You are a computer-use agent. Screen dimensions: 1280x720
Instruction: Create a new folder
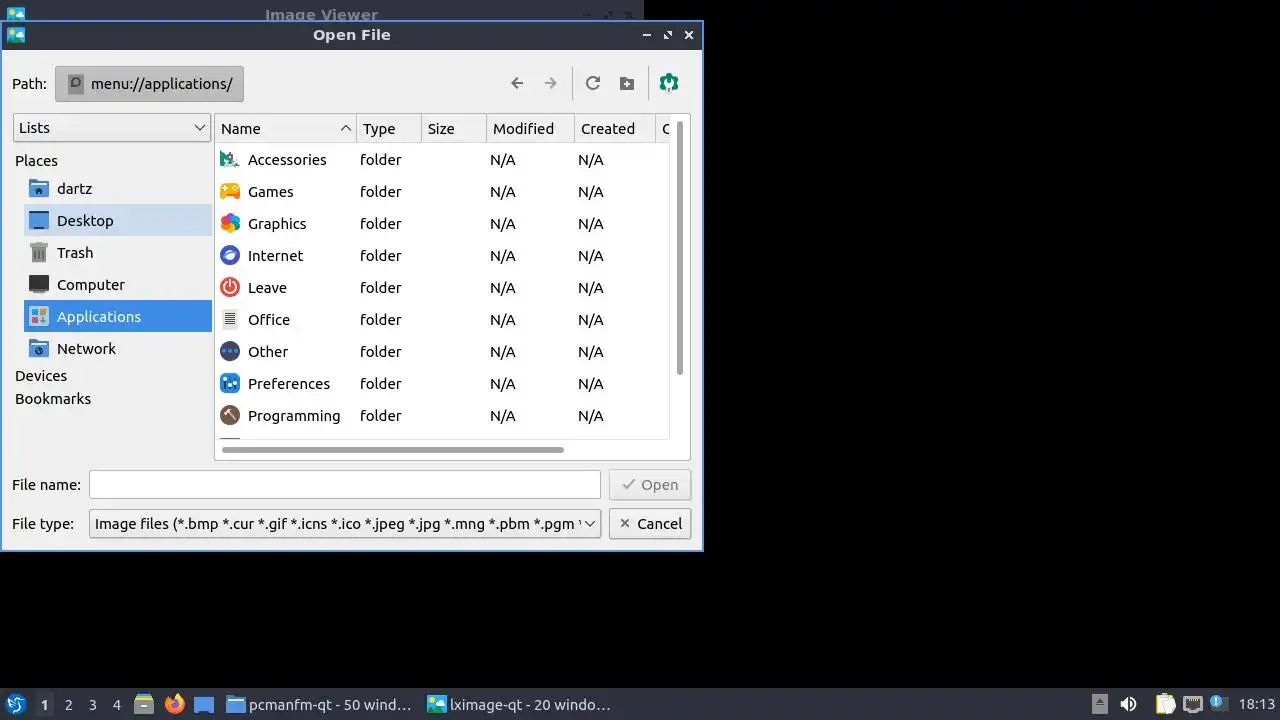(627, 83)
